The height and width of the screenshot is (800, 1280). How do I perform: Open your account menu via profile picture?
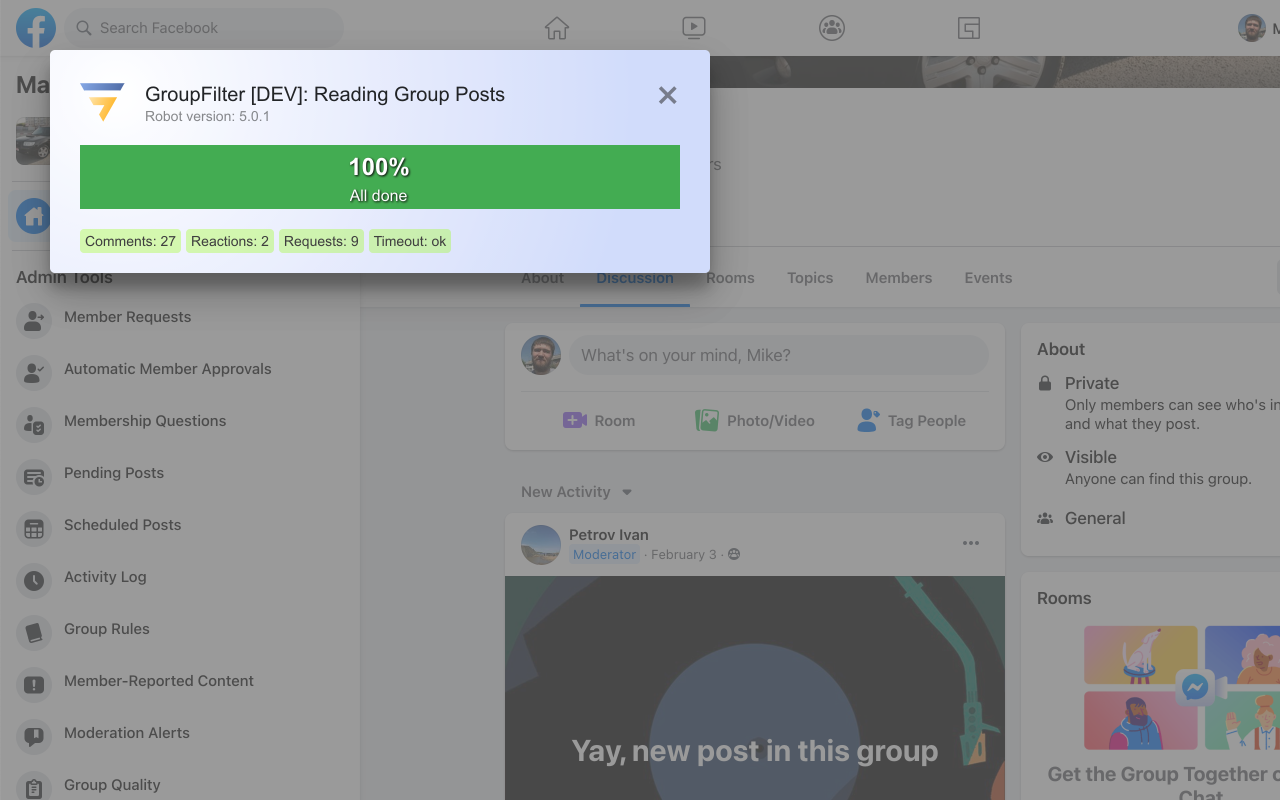click(x=1253, y=27)
